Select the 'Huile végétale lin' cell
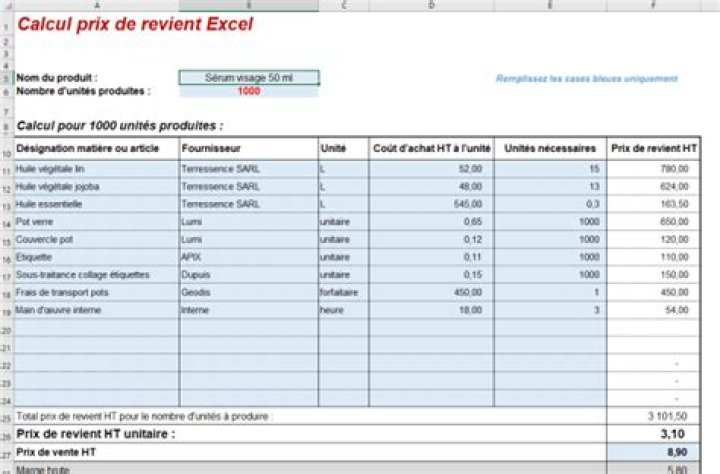 [x=97, y=169]
